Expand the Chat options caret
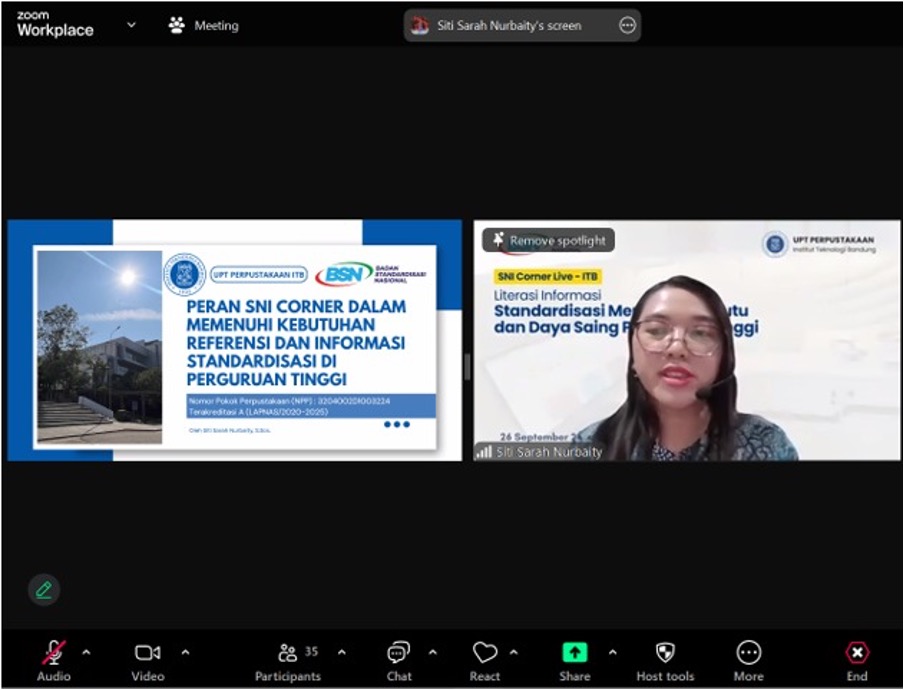The width and height of the screenshot is (904, 690). pos(433,652)
